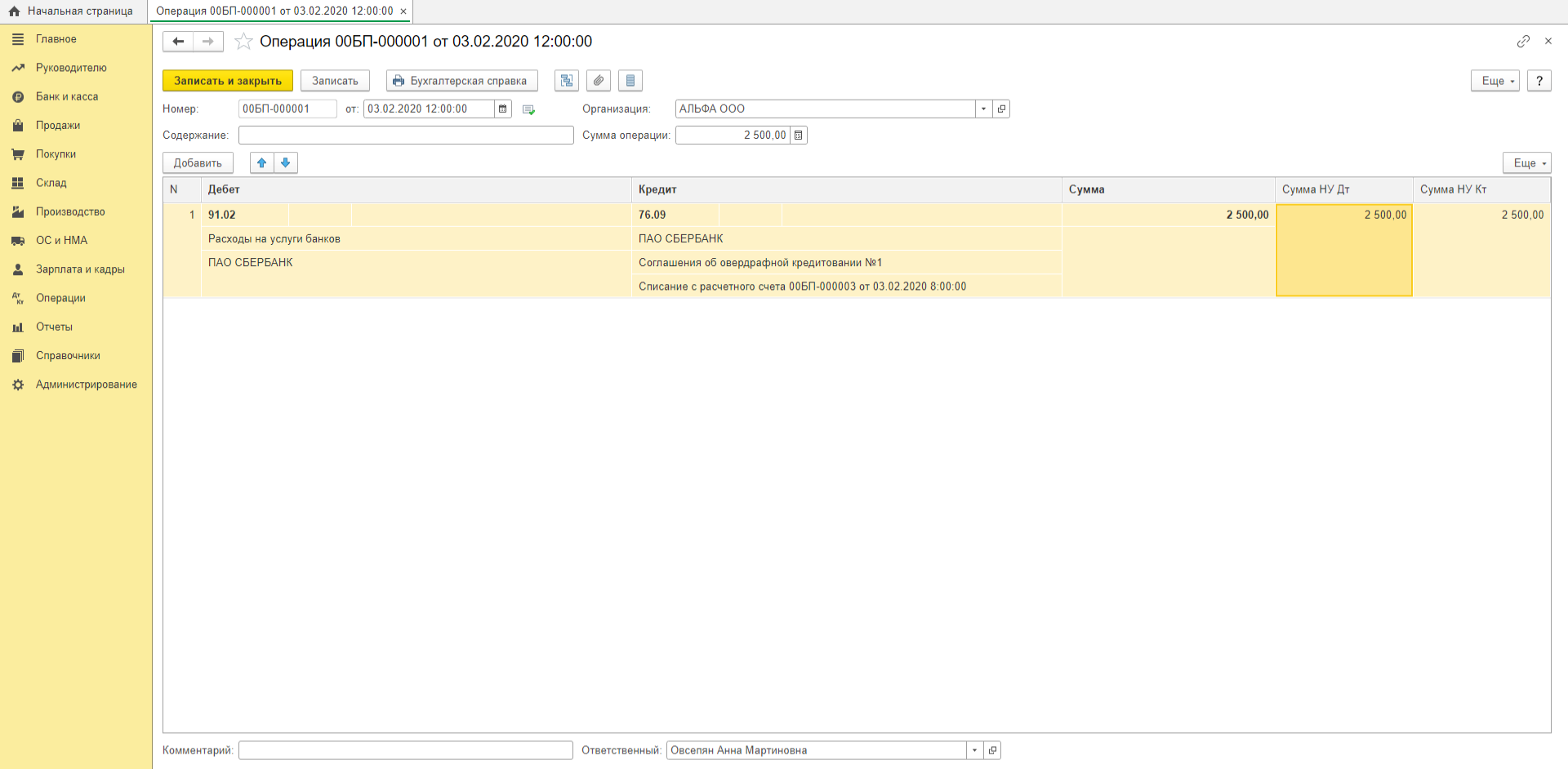Screen dimensions: 1568x769
Task: Click the Зарплата и кадры person icon
Action: click(18, 269)
